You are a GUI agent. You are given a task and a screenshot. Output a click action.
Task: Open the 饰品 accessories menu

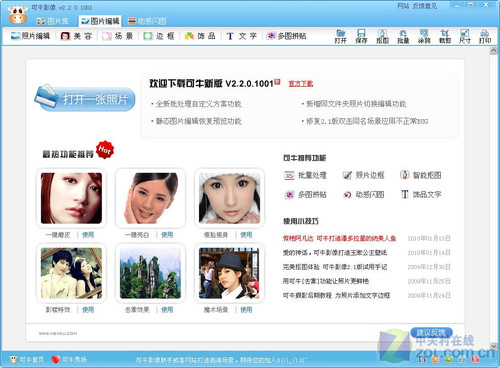(x=200, y=36)
